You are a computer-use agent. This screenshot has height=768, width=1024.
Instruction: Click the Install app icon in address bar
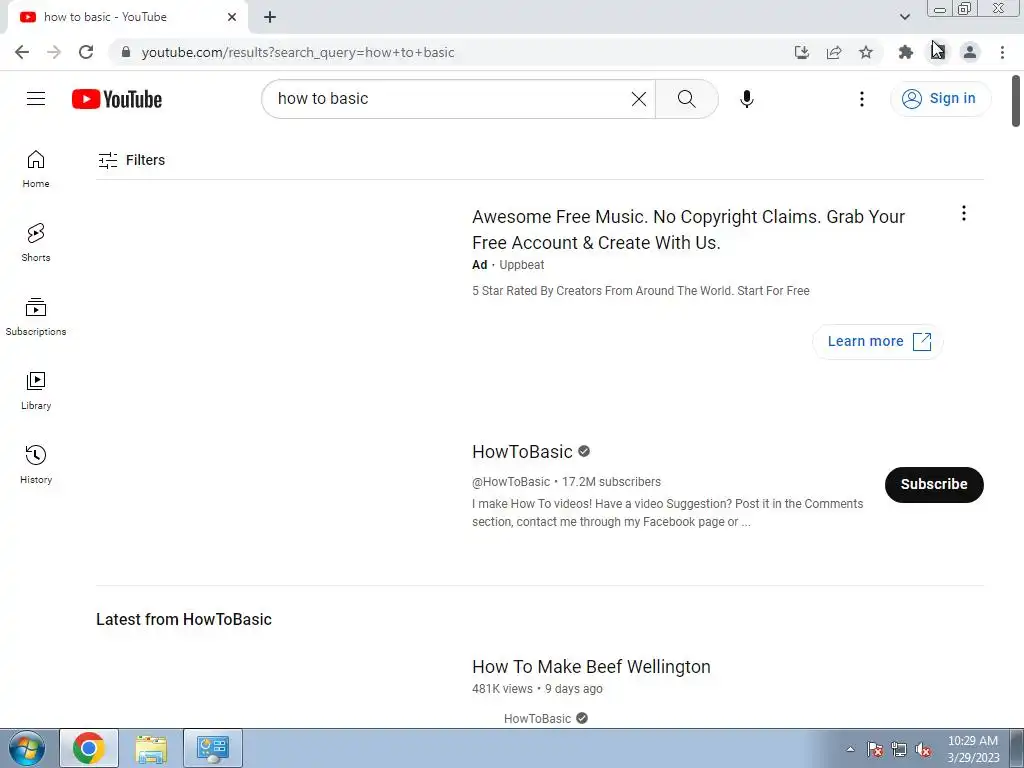pyautogui.click(x=801, y=52)
